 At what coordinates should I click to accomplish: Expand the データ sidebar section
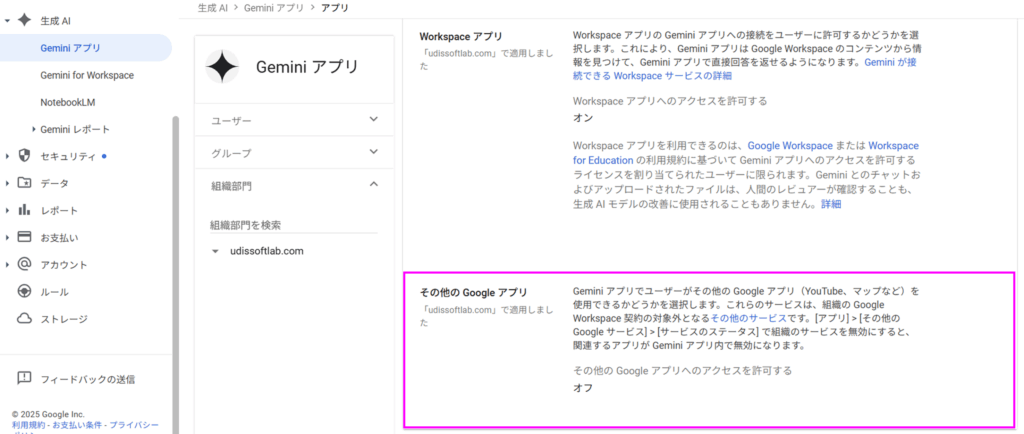coord(7,183)
